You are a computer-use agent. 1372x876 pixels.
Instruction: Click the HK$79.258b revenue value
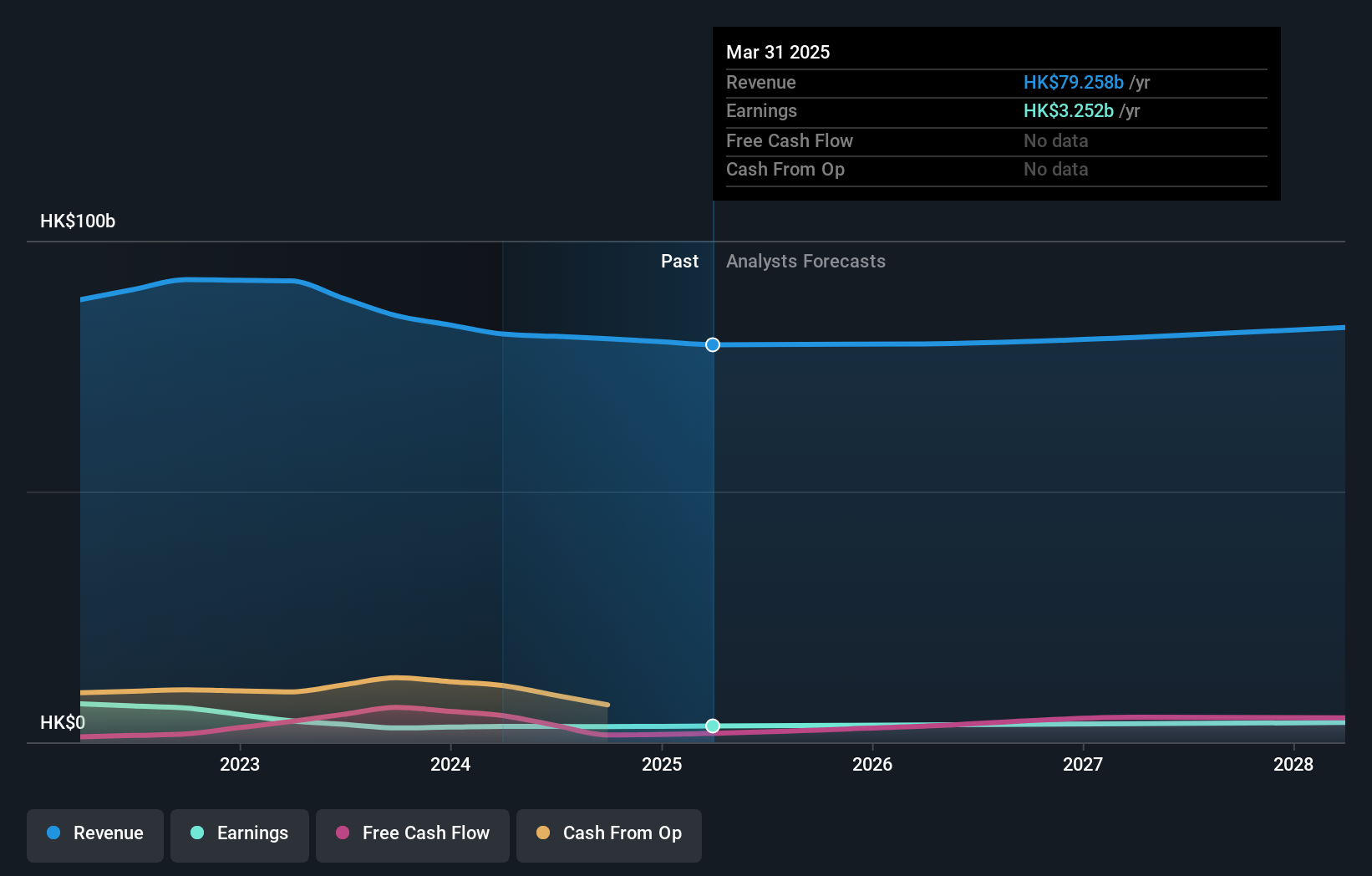(x=1074, y=82)
